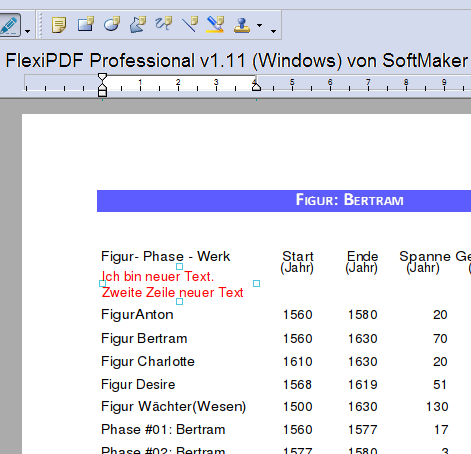Click the 'Figur Wächter(Wesen)' row label
This screenshot has height=454, width=471.
[x=173, y=407]
